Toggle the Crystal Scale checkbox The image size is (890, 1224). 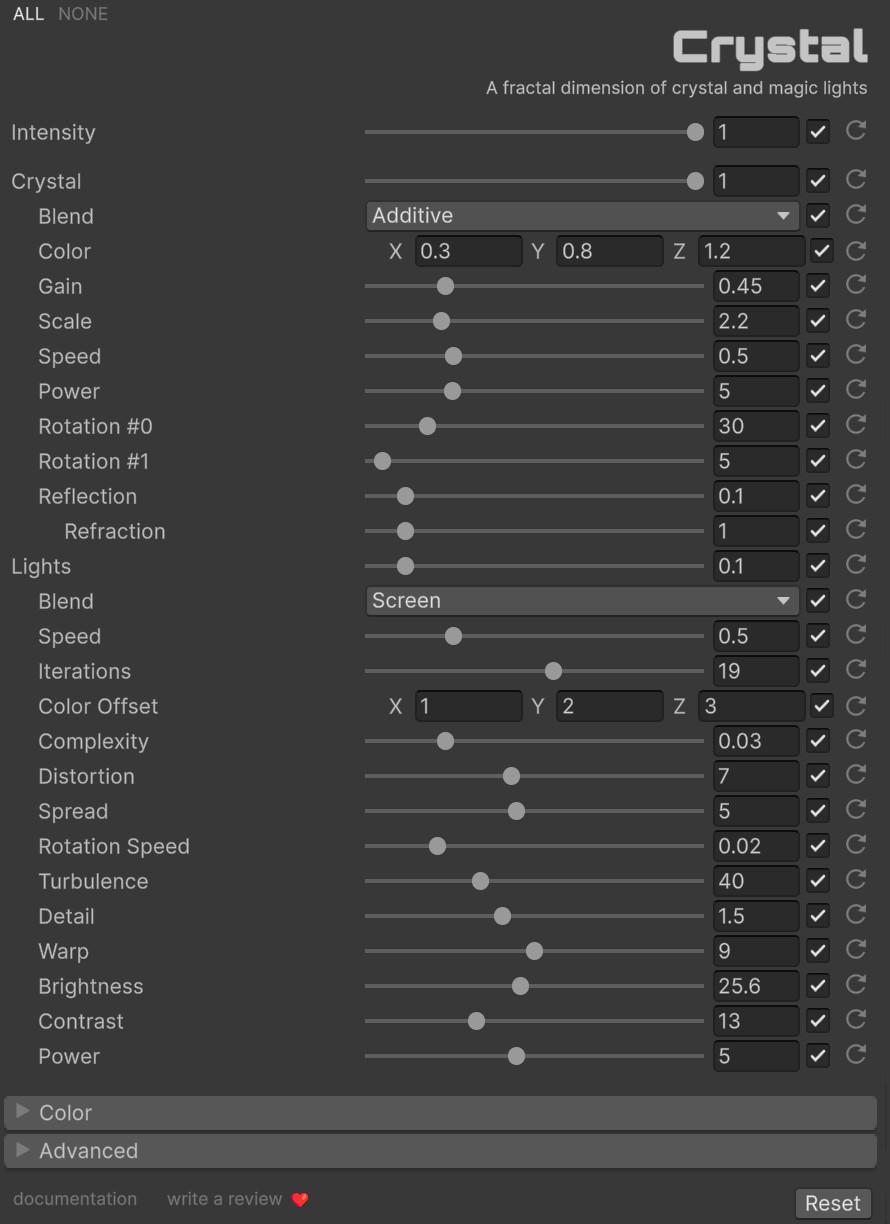pyautogui.click(x=818, y=321)
